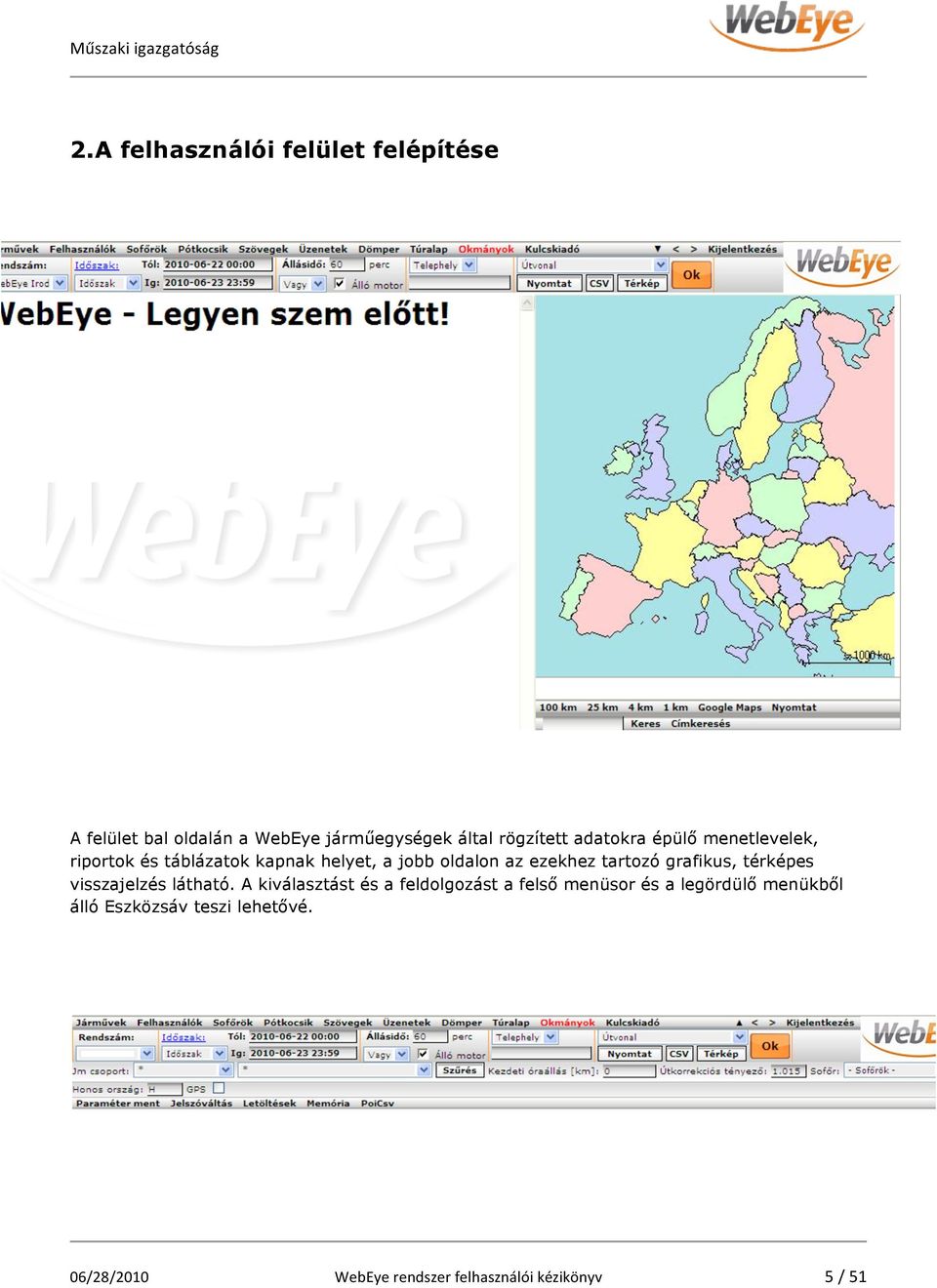This screenshot has height=1288, width=937.
Task: Click the 'Szűrés' button
Action: (460, 1070)
